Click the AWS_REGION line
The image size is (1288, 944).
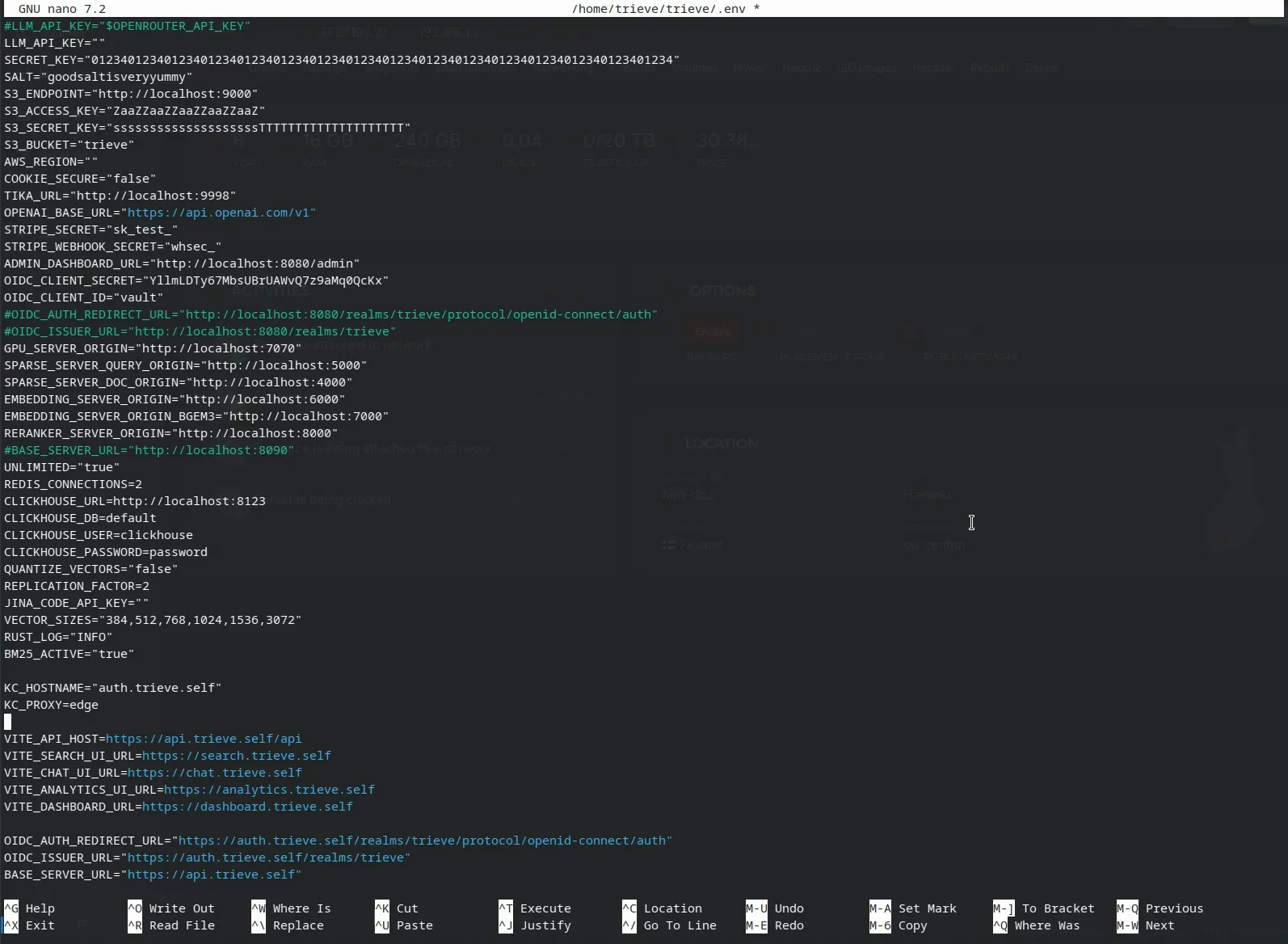click(51, 162)
